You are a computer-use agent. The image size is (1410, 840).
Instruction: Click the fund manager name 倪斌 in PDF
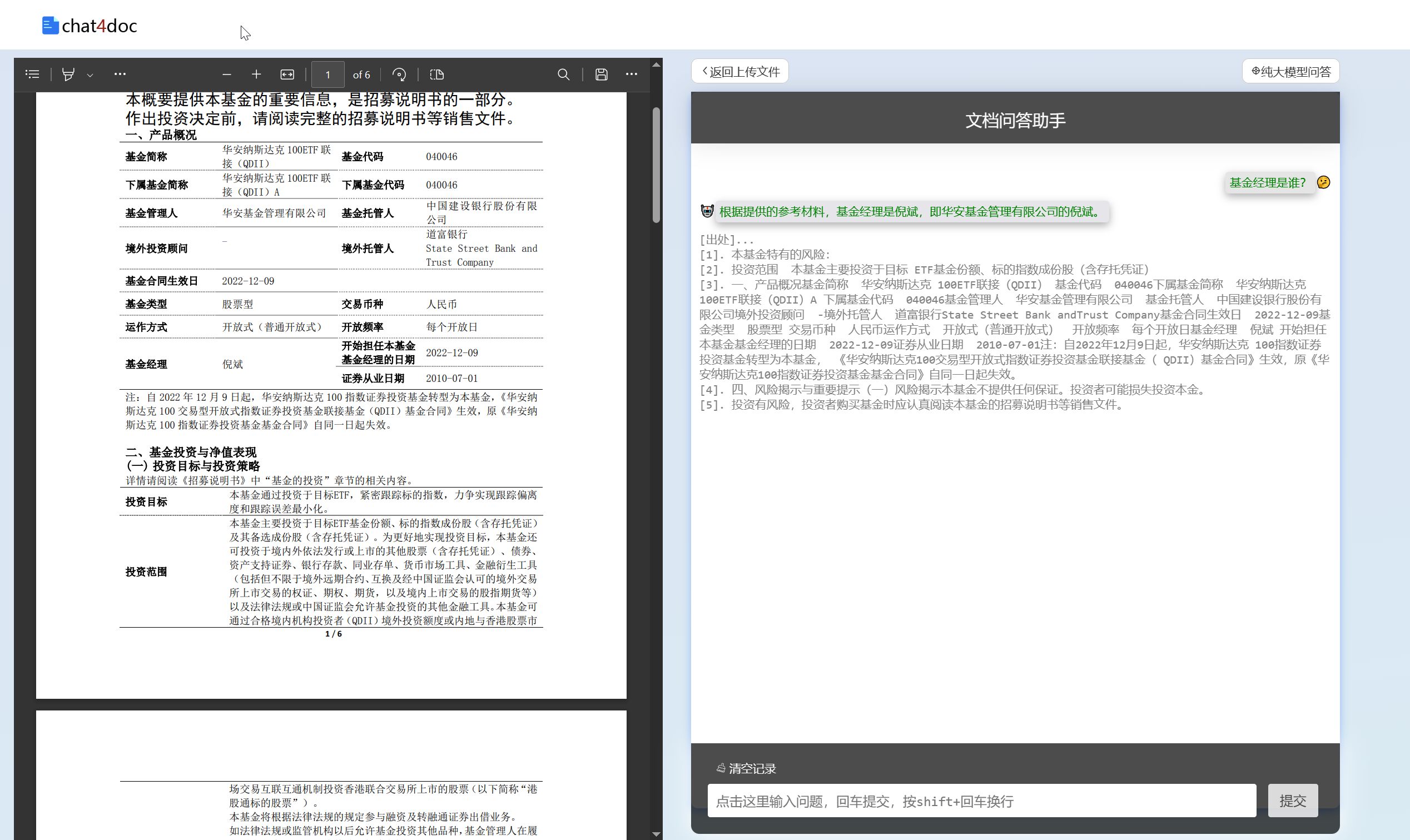tap(232, 364)
